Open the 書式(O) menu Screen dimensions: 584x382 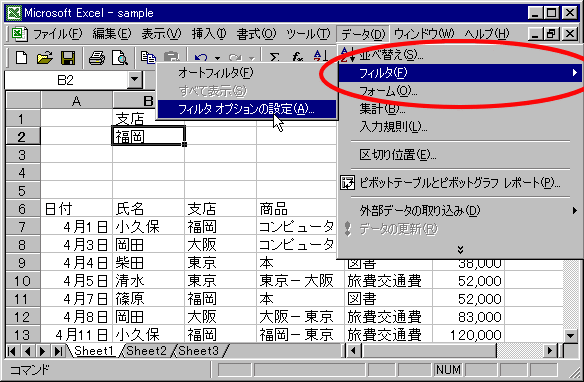(x=256, y=34)
